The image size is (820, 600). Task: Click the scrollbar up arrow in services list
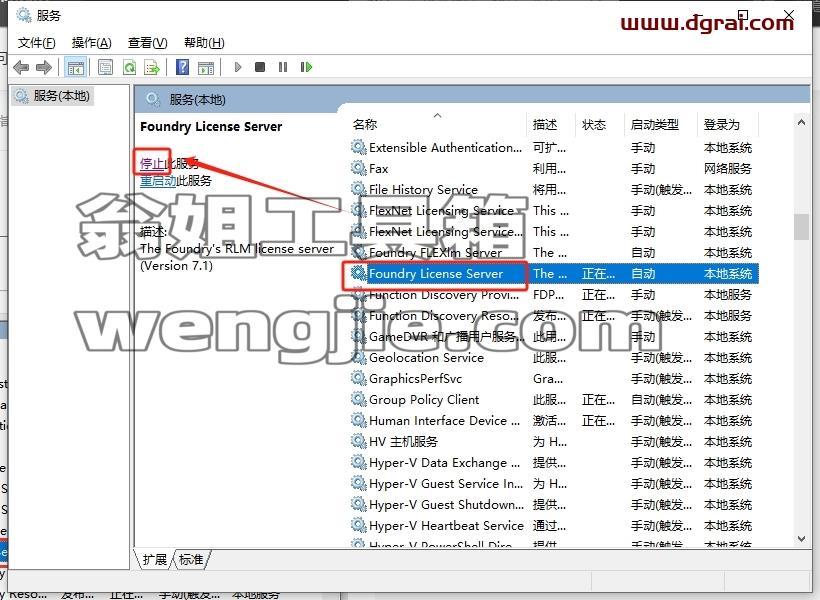[x=801, y=122]
